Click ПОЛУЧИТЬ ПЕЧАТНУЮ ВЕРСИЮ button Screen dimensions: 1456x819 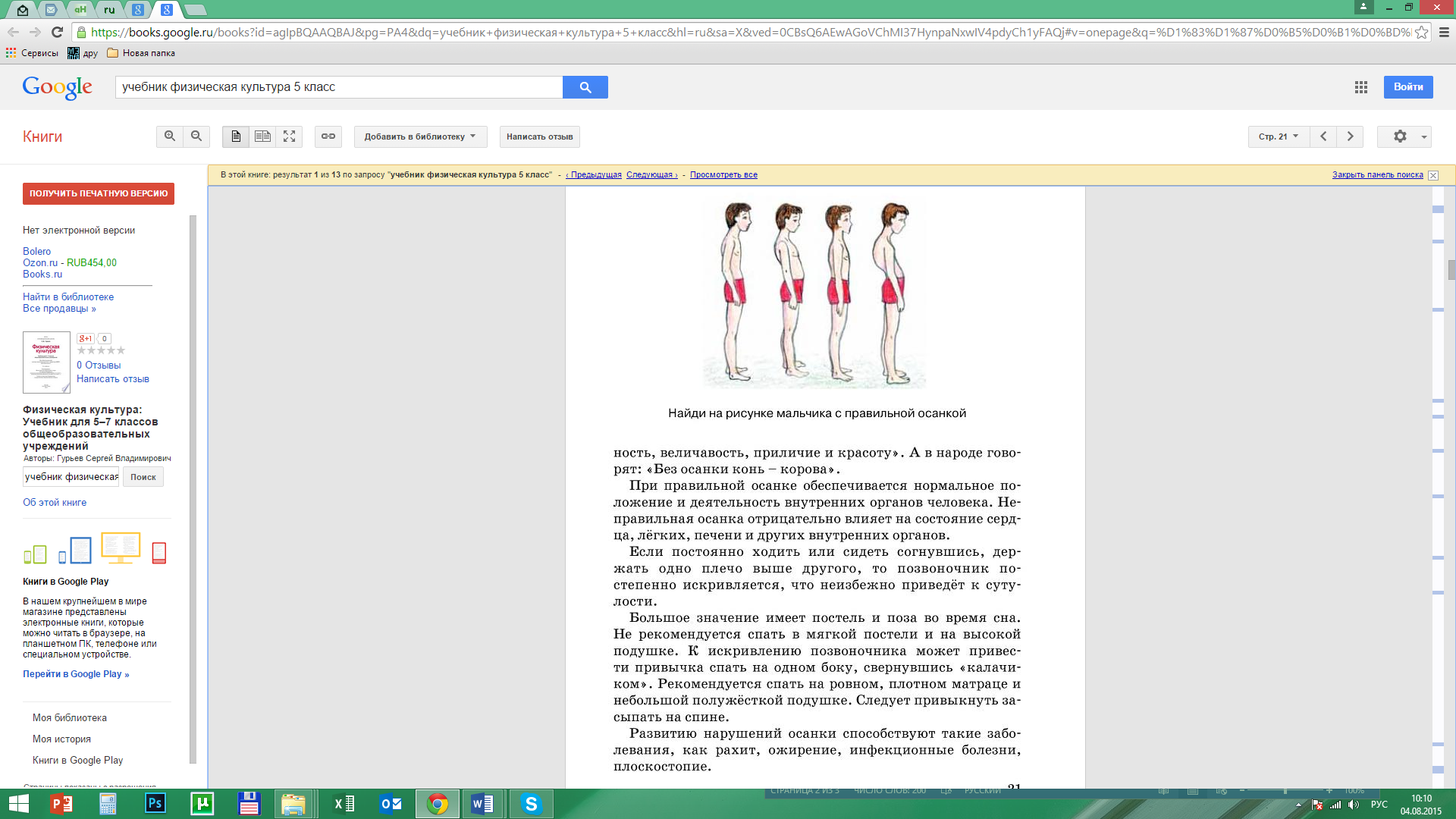coord(99,193)
